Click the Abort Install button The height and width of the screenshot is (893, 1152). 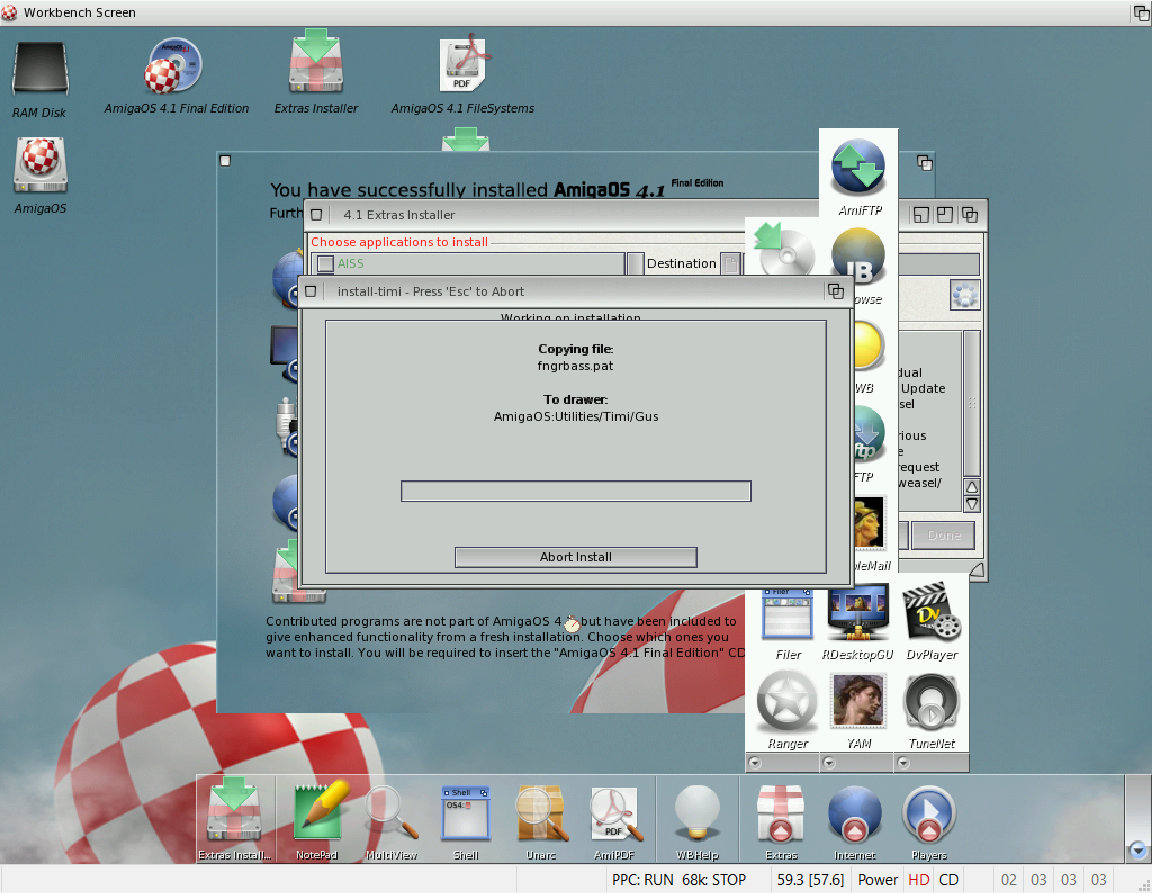tap(576, 557)
